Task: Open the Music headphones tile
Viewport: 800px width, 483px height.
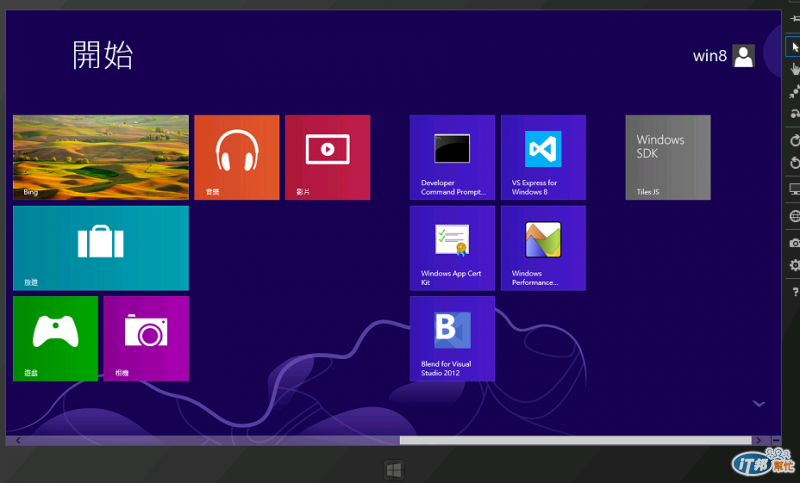Action: pyautogui.click(x=237, y=157)
